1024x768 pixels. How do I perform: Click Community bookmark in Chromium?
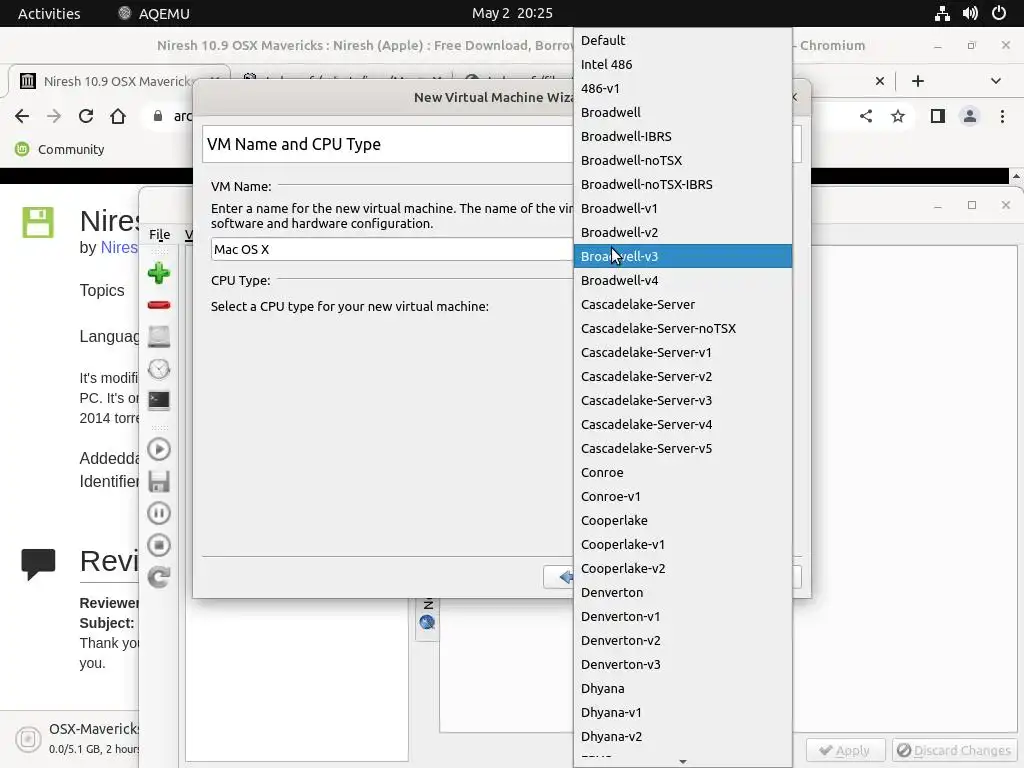pyautogui.click(x=60, y=150)
